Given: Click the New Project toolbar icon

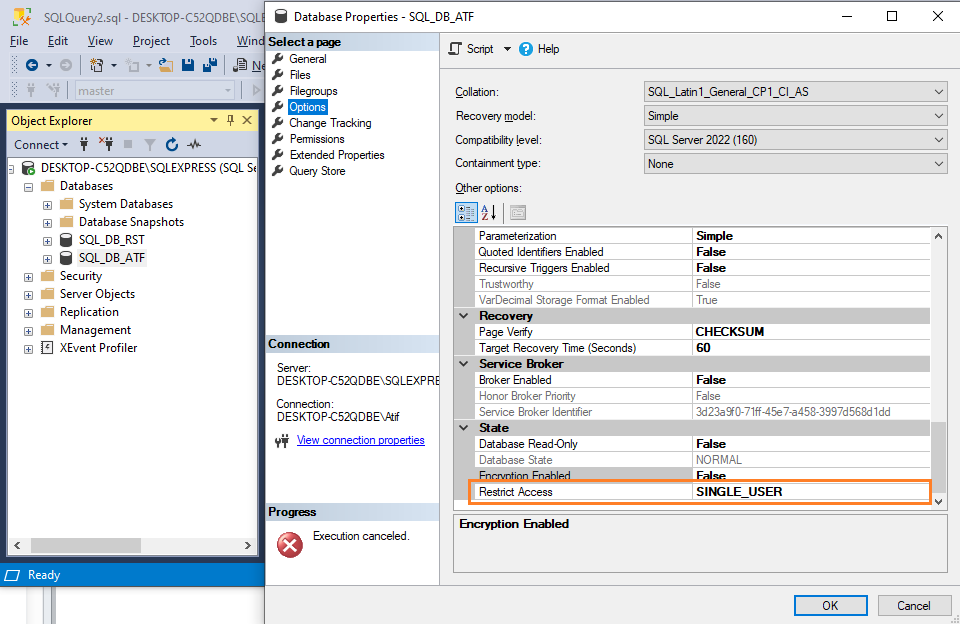Looking at the screenshot, I should (96, 65).
